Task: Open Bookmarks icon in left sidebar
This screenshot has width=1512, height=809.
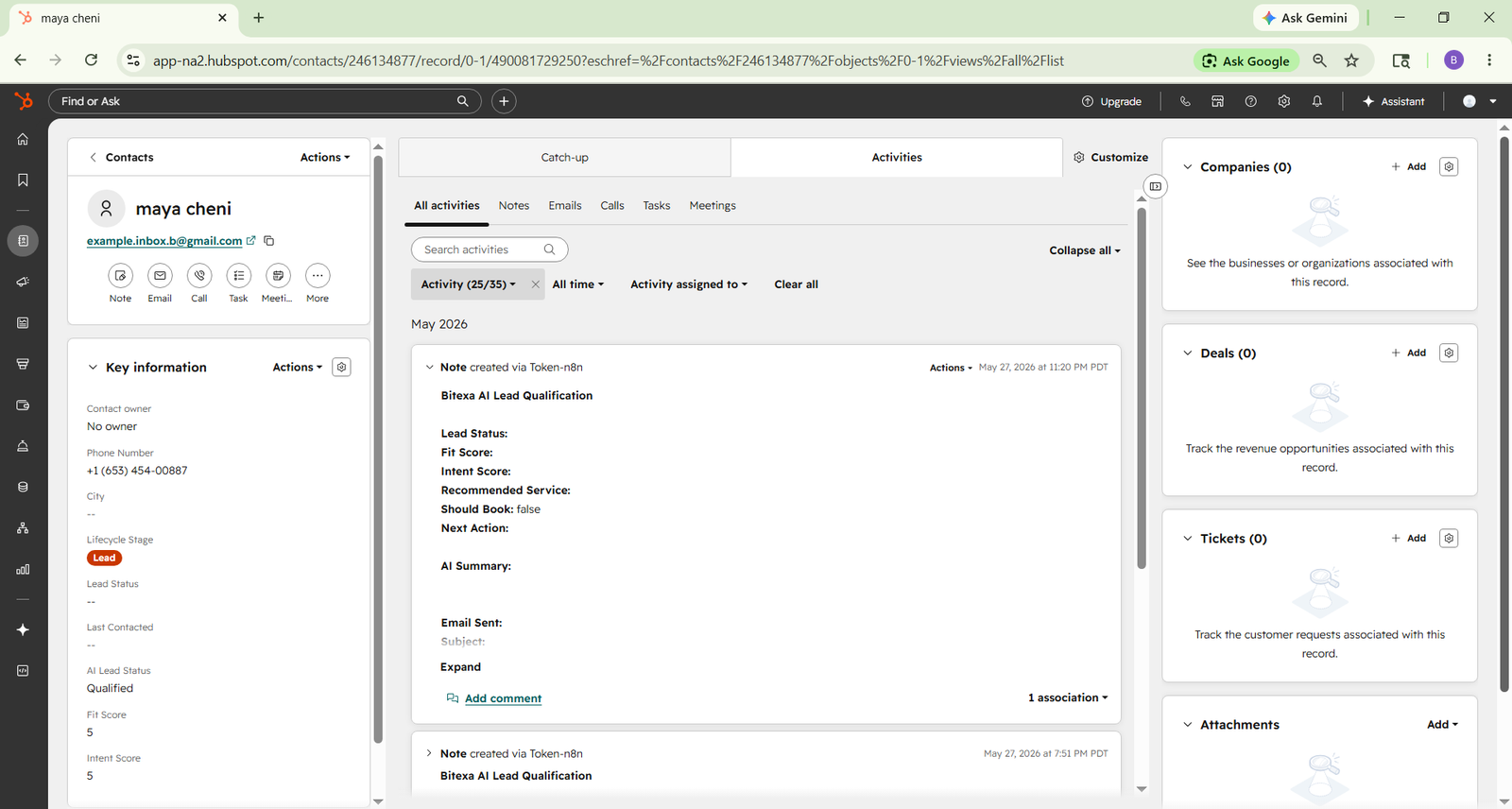Action: tap(23, 181)
